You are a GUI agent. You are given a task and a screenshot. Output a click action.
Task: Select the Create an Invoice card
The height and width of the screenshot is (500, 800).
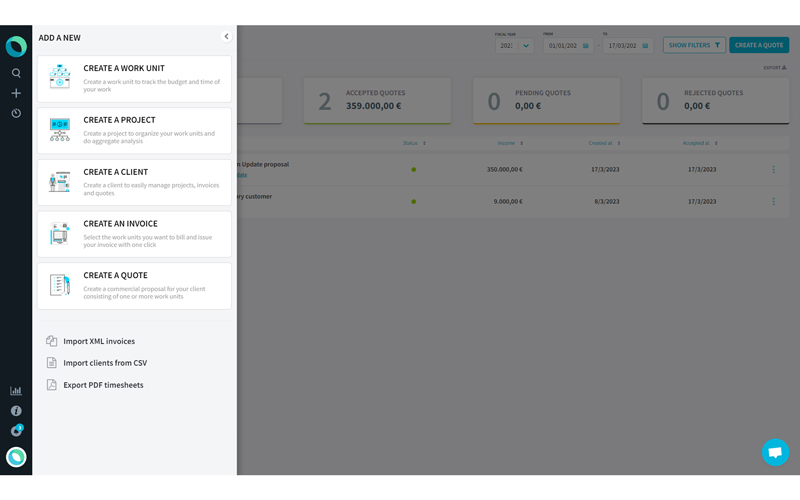click(134, 234)
